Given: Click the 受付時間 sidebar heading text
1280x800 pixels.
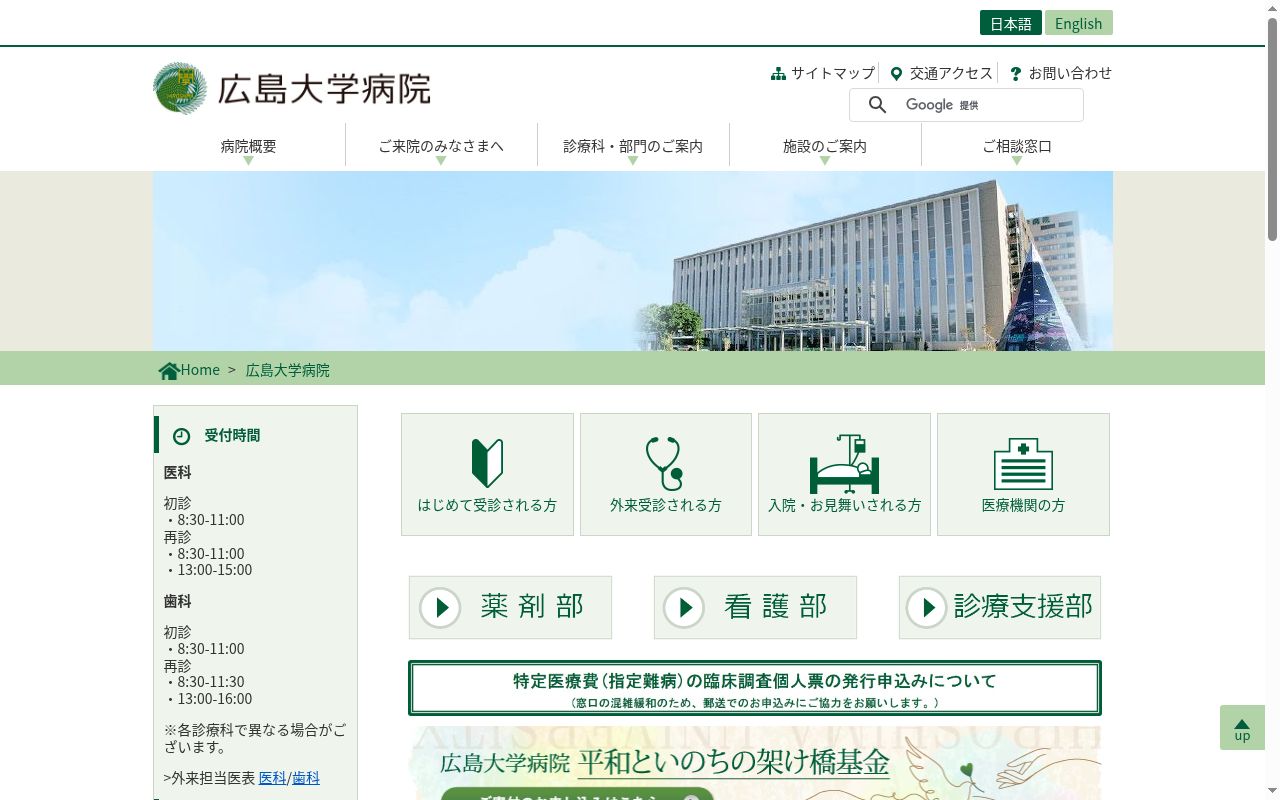Looking at the screenshot, I should (x=232, y=435).
